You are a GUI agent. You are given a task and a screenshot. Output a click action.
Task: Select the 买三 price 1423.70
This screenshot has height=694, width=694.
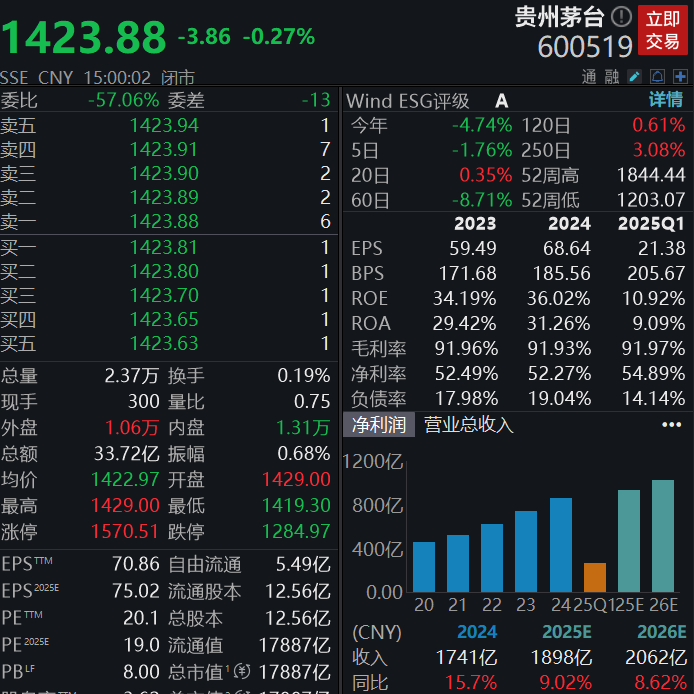pyautogui.click(x=164, y=295)
